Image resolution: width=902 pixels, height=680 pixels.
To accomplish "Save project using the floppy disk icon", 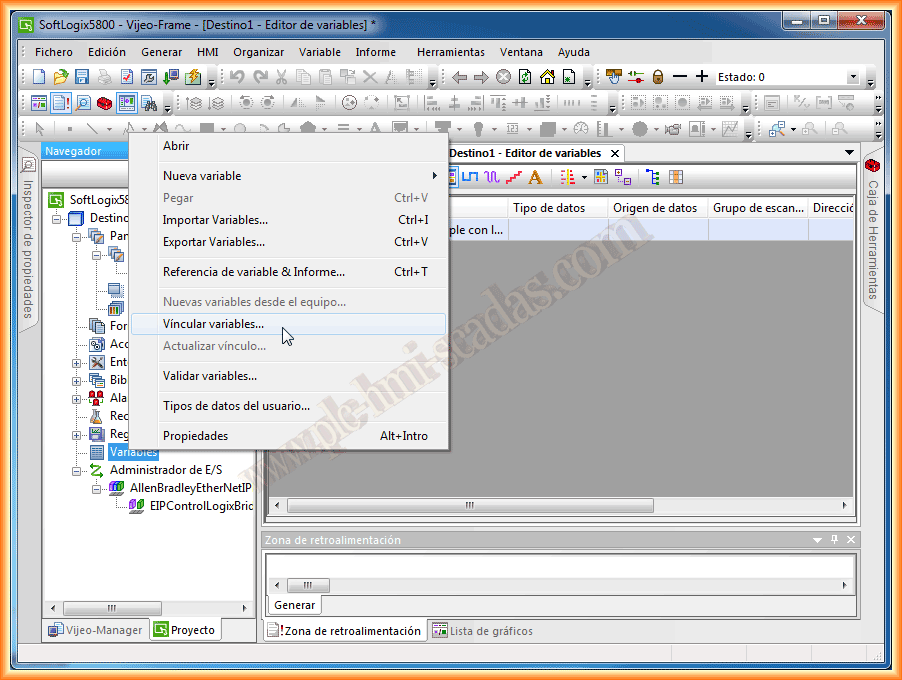I will click(x=82, y=77).
